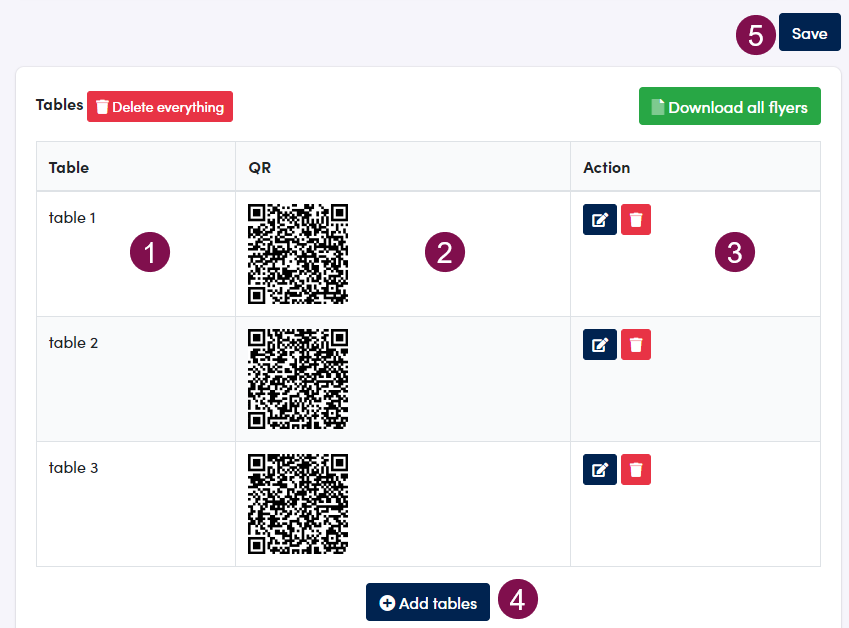
Task: Select the 'table 3' name cell
Action: pyautogui.click(x=136, y=504)
